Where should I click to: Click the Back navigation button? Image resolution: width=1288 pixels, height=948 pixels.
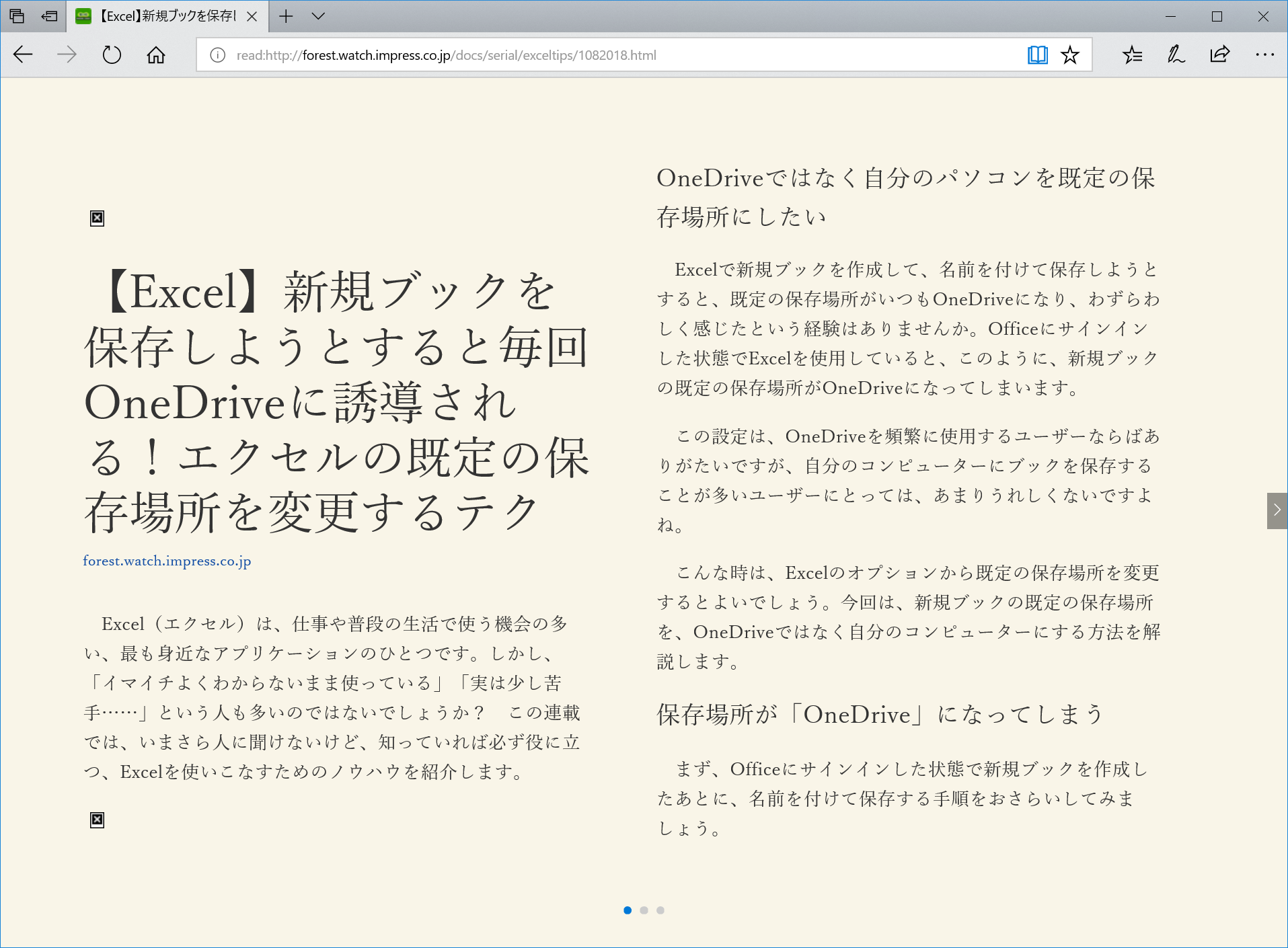(23, 54)
